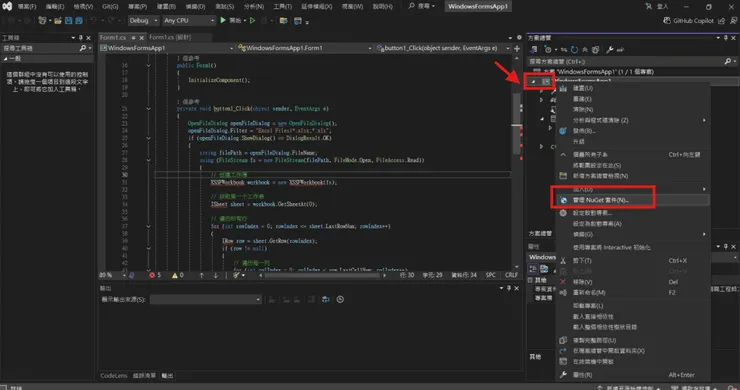This screenshot has height=390, width=740.
Task: Click the categorized view icon in Properties panel
Action: tap(533, 269)
